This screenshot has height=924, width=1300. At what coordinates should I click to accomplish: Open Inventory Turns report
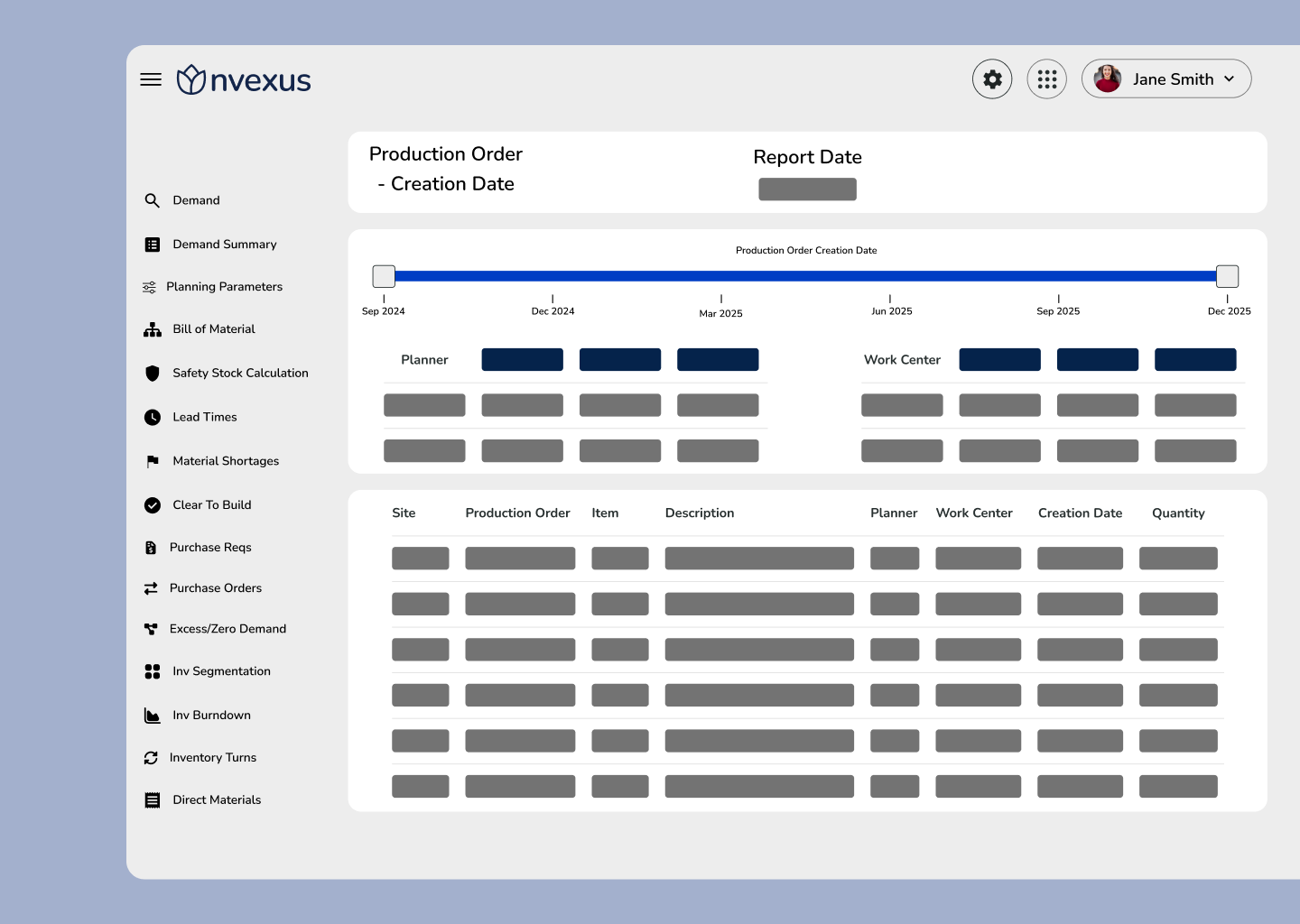coord(213,758)
